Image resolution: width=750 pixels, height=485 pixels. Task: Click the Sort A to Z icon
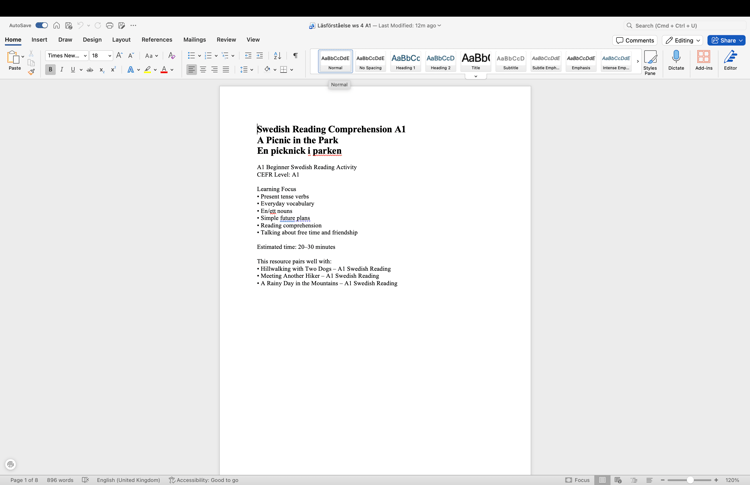(x=277, y=55)
